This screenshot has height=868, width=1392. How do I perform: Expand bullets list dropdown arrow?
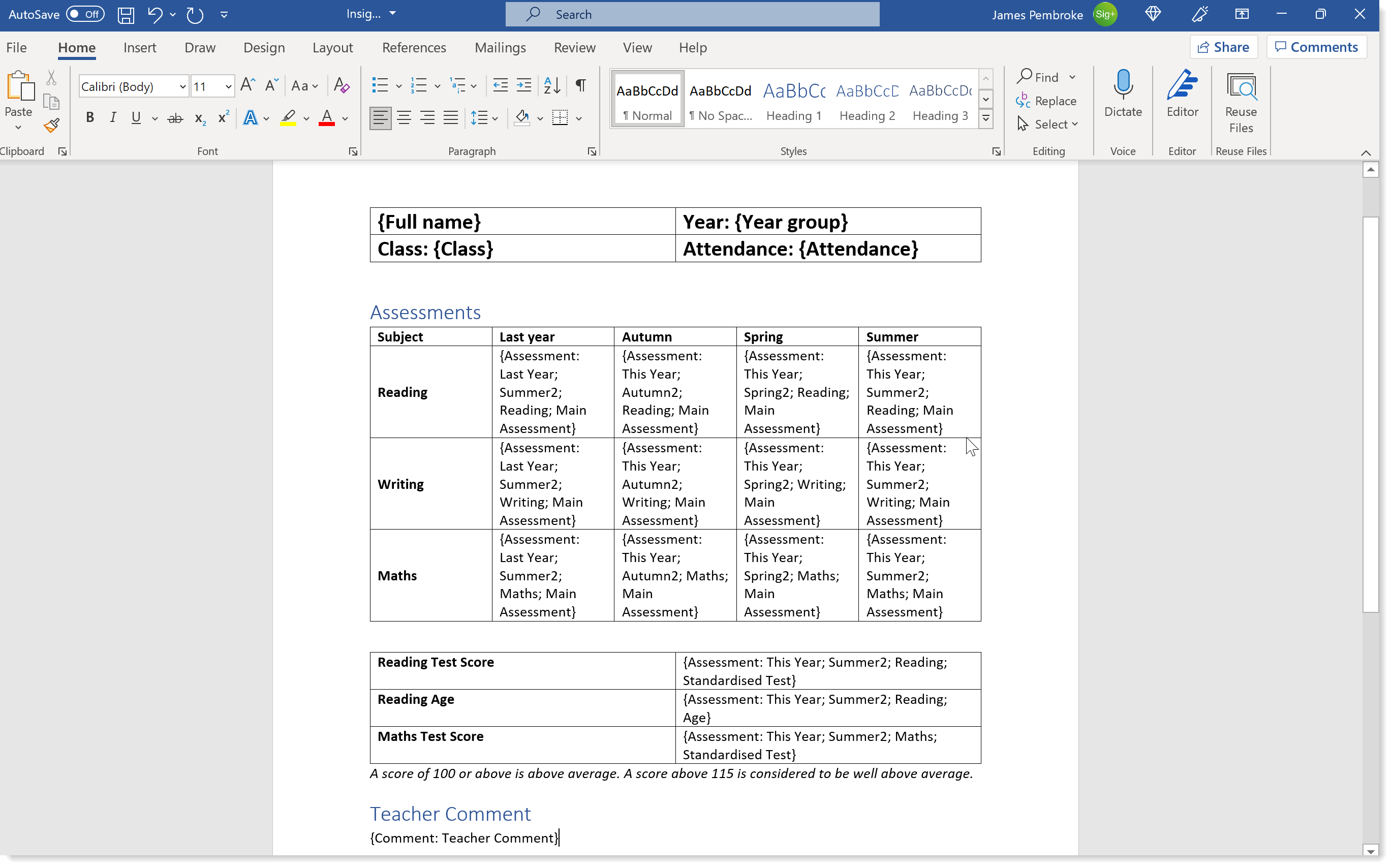point(399,86)
